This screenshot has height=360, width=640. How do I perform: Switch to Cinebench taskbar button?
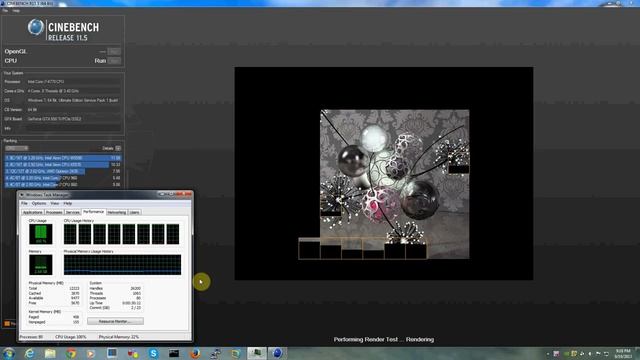click(x=277, y=353)
